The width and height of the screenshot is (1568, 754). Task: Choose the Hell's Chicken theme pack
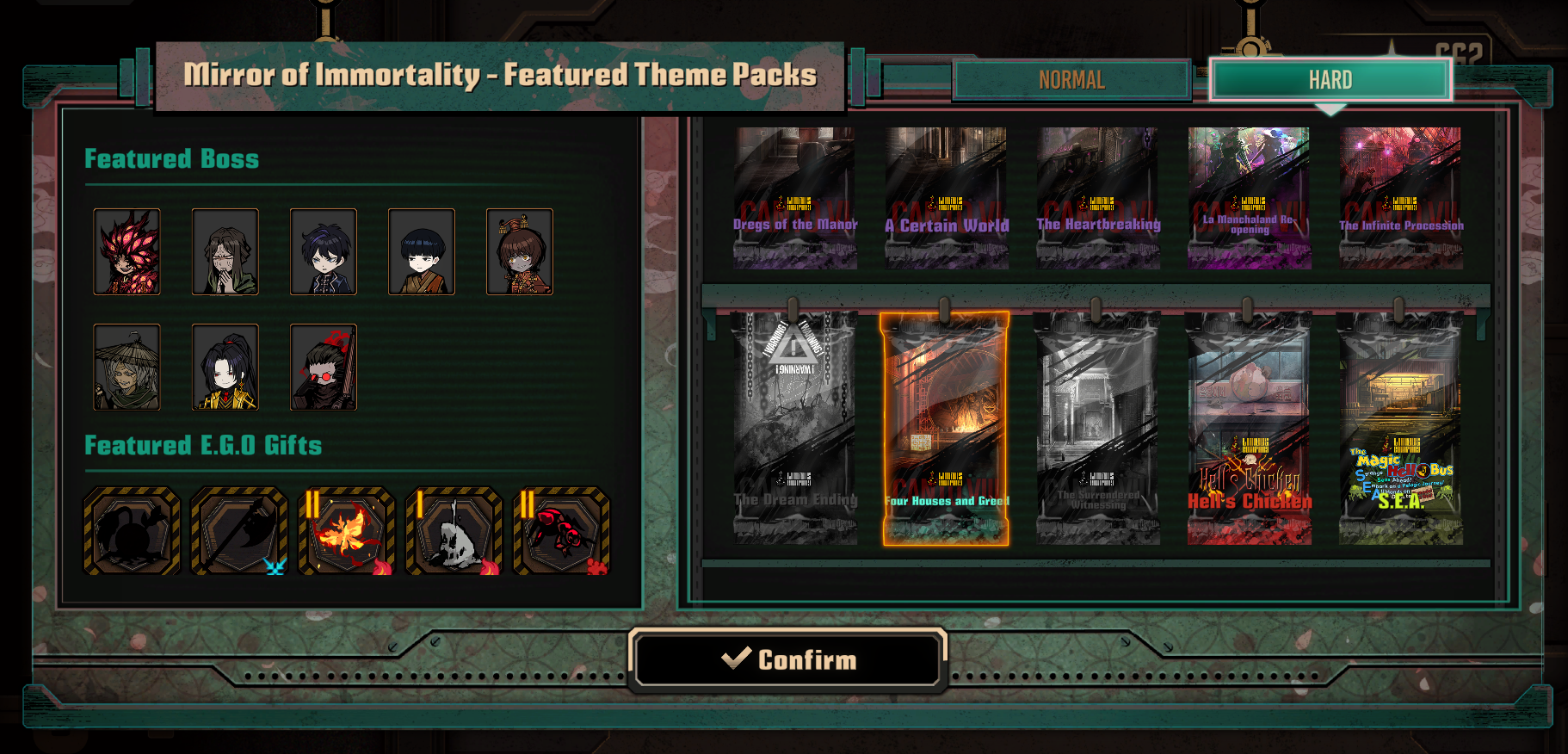(1249, 429)
